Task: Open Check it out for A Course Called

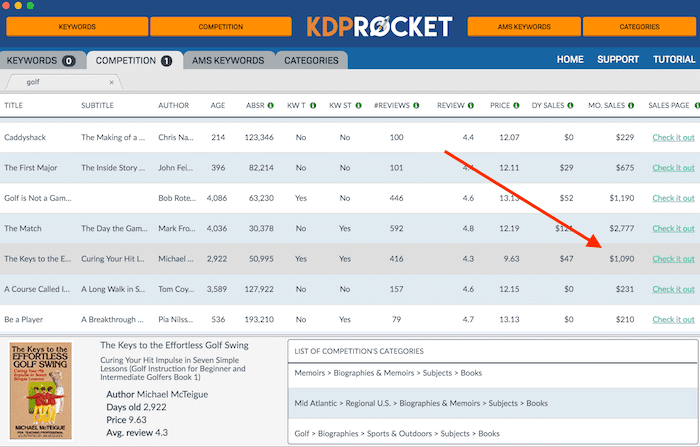Action: [x=673, y=289]
